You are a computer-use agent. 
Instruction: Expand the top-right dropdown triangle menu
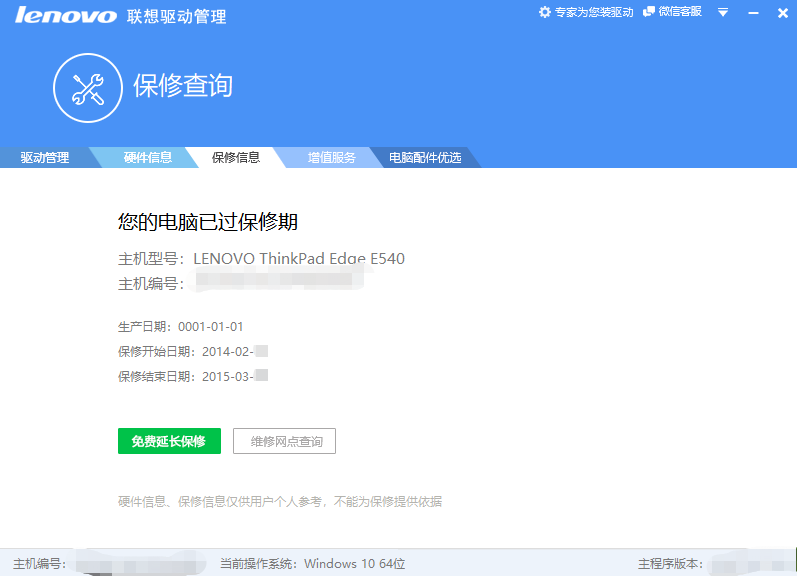click(x=723, y=13)
